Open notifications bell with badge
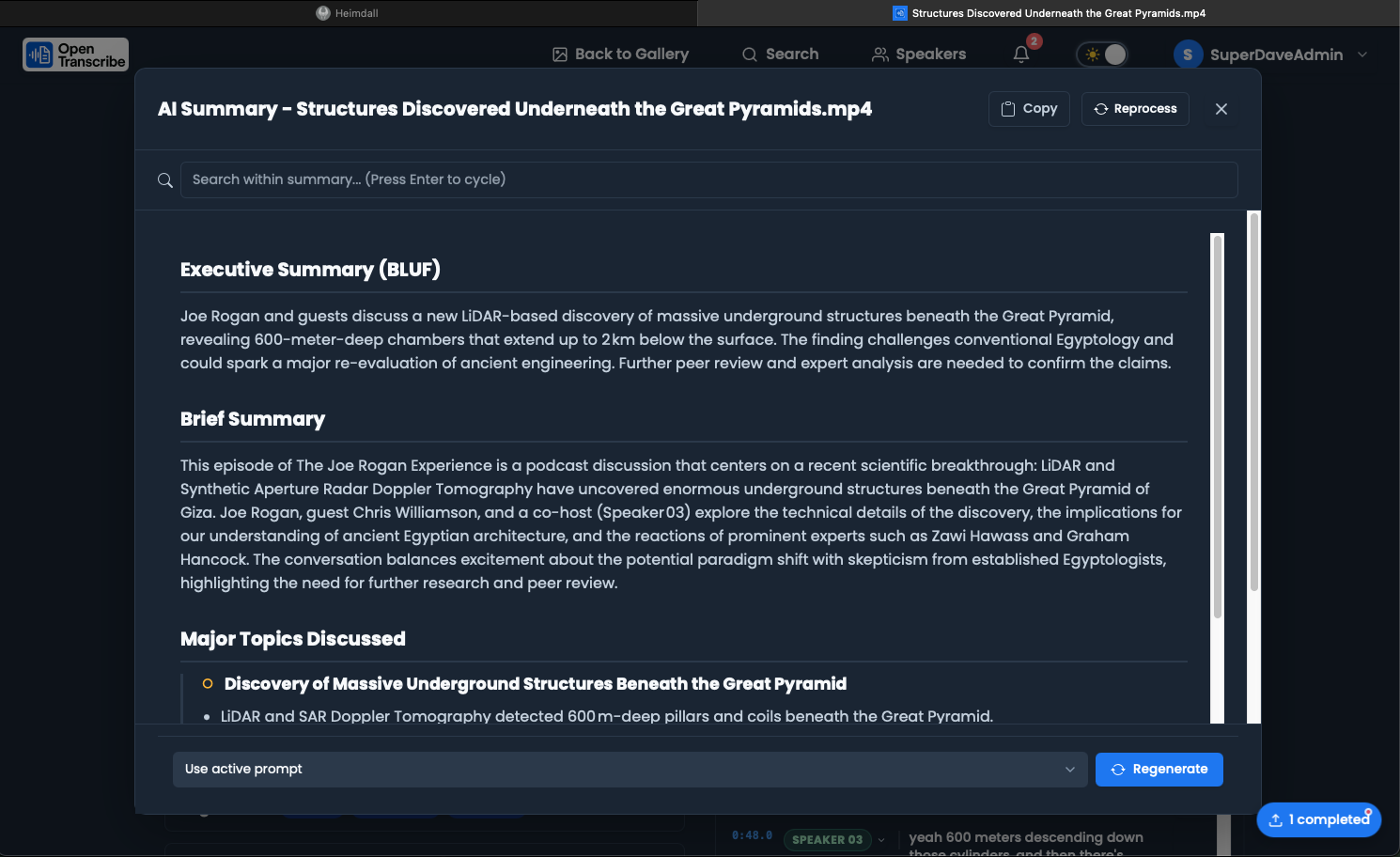 1022,54
